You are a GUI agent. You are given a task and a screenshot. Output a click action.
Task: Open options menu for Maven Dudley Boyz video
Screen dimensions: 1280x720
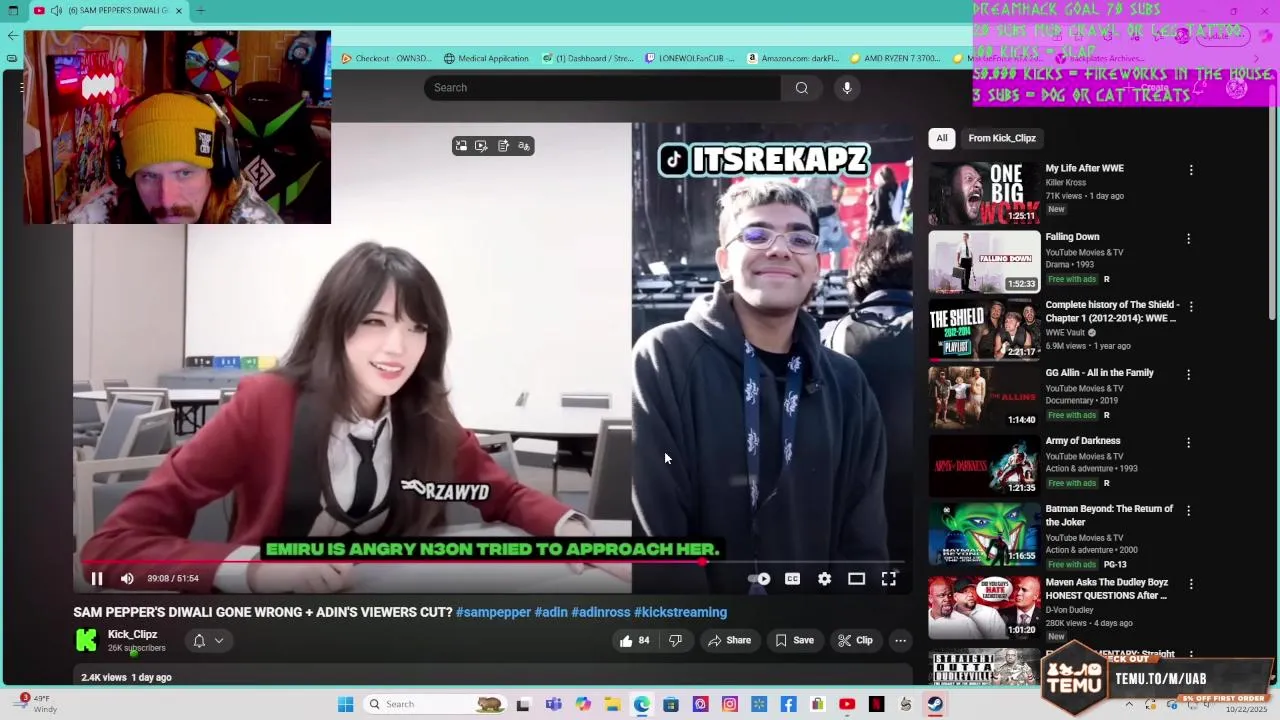(1190, 584)
